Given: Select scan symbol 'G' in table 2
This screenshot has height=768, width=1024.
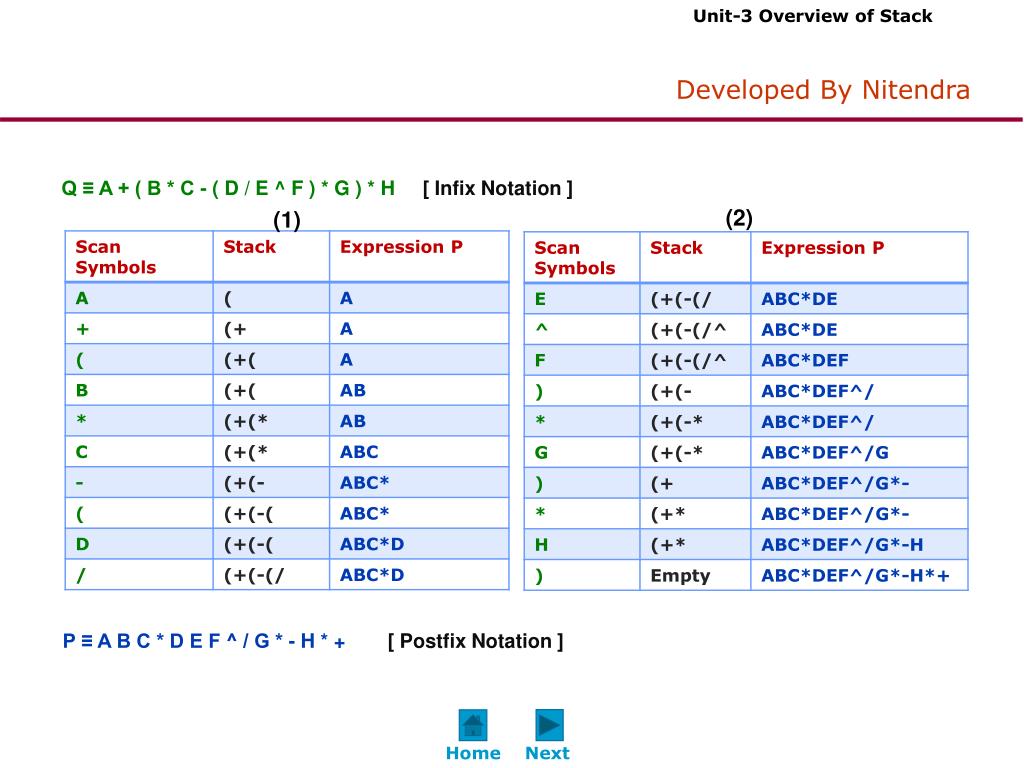Looking at the screenshot, I should (541, 453).
